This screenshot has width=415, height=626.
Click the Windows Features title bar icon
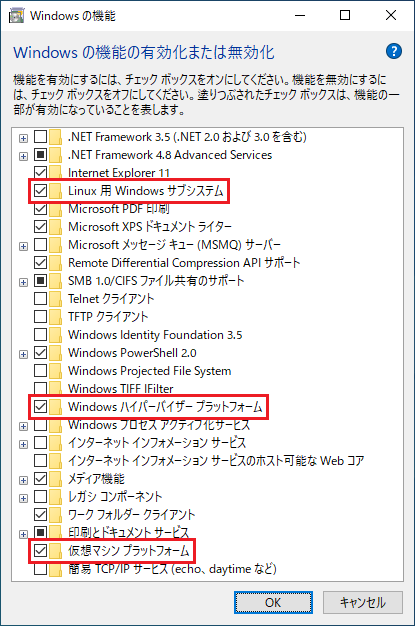[16, 16]
